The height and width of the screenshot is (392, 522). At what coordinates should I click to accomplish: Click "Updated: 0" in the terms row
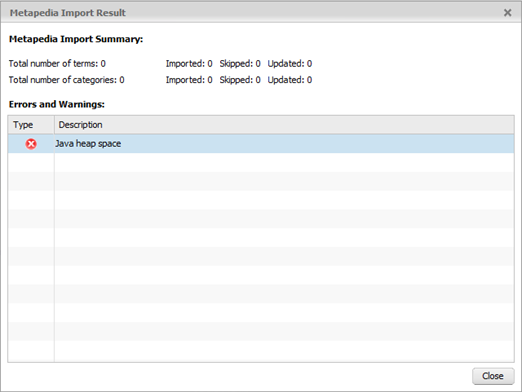[x=290, y=63]
